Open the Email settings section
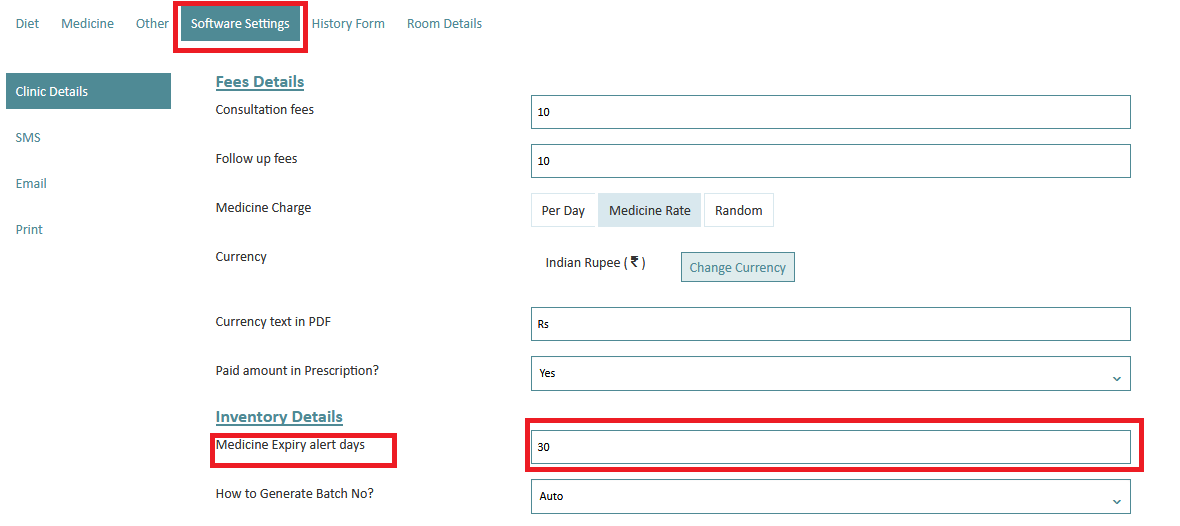 (31, 184)
